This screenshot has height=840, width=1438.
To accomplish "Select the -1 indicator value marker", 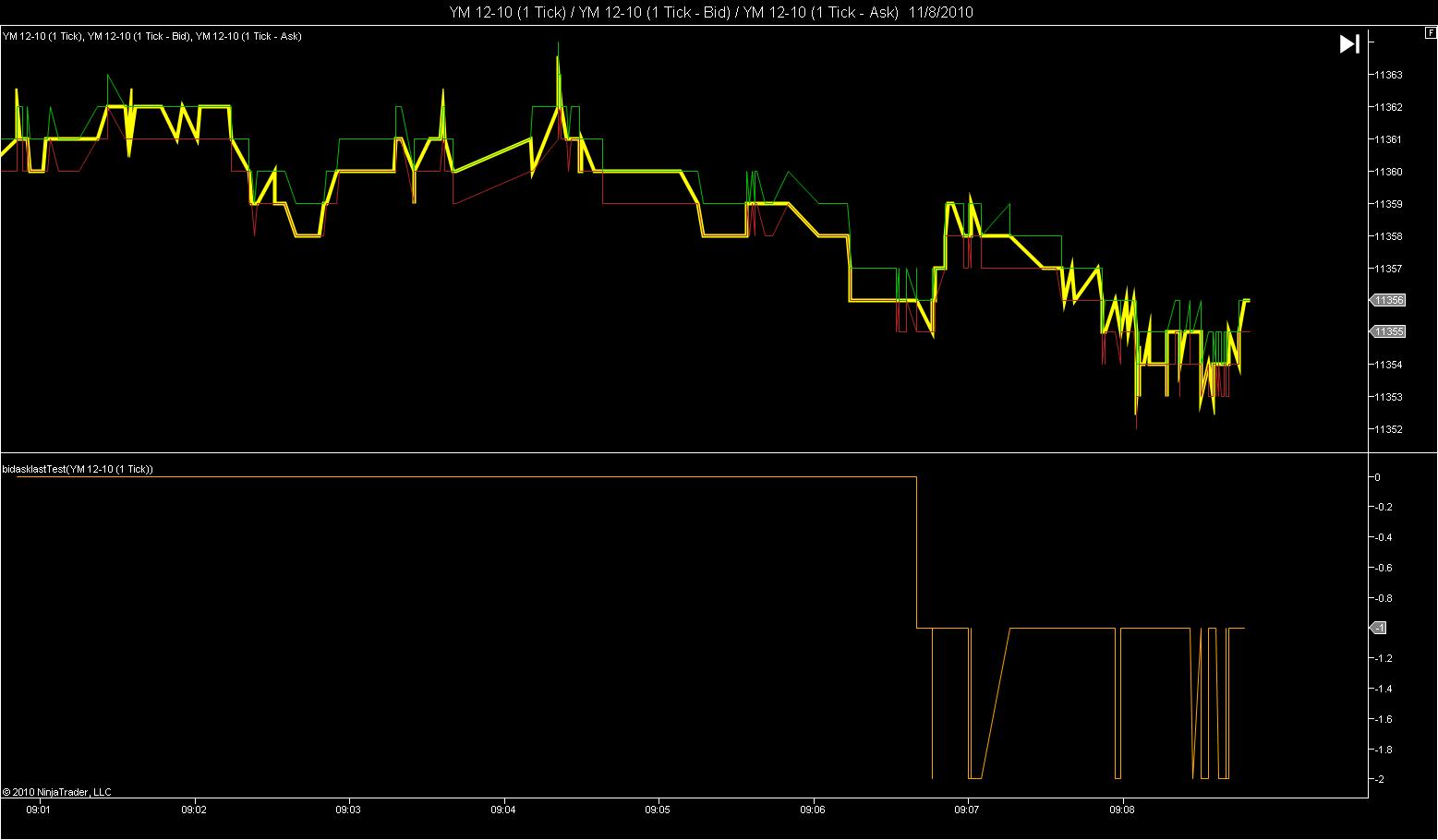I will point(1379,628).
